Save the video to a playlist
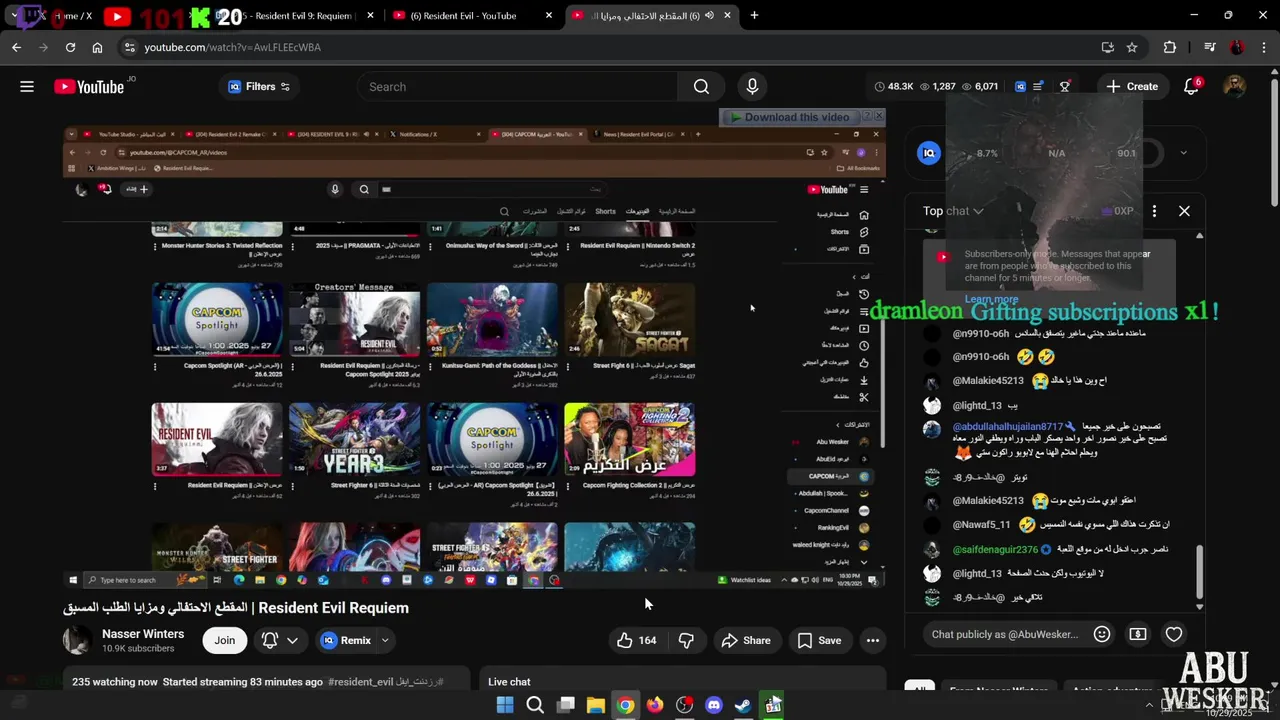Image resolution: width=1280 pixels, height=720 pixels. point(819,641)
